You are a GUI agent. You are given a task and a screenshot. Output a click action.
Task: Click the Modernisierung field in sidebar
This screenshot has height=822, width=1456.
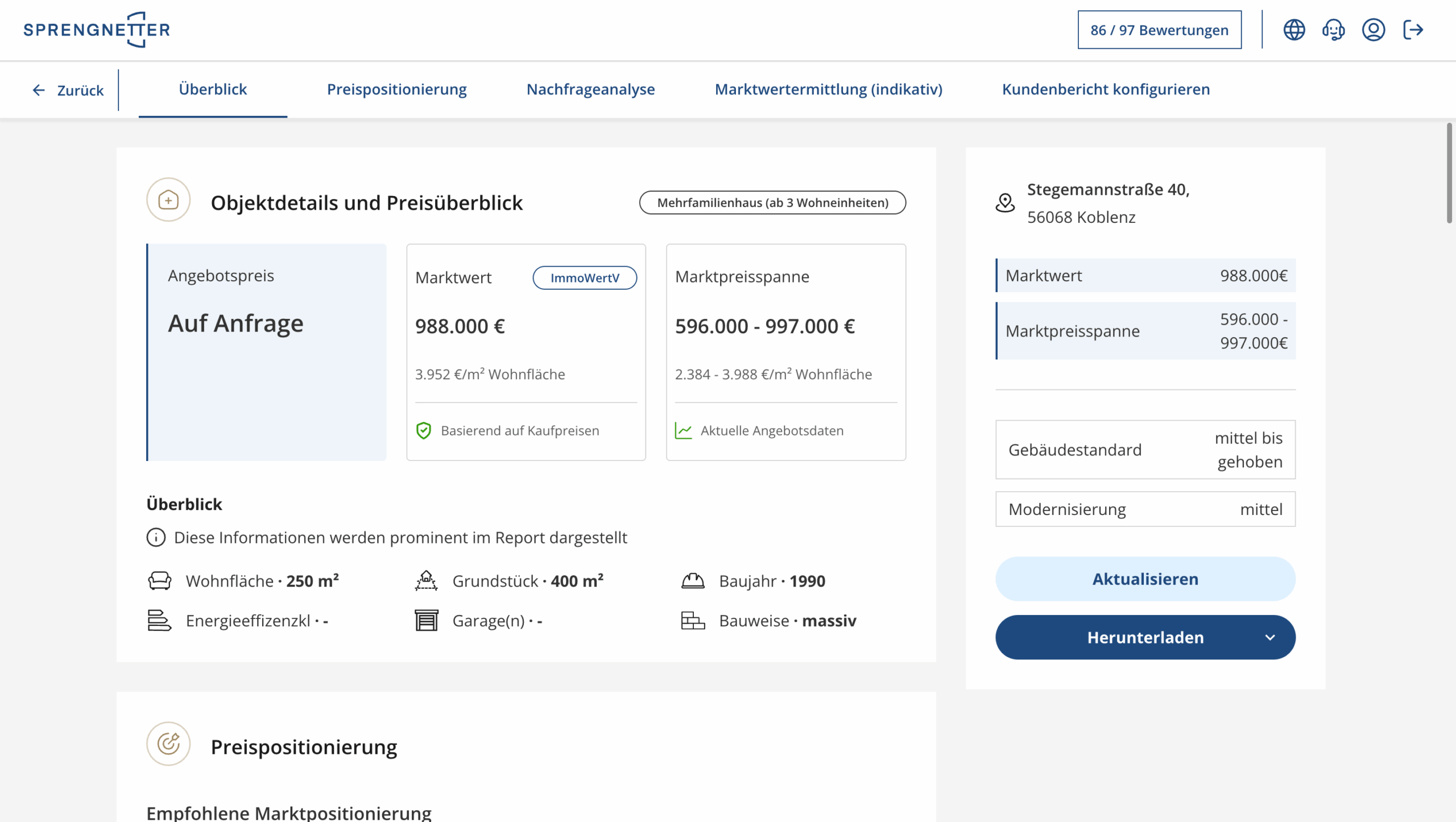[x=1145, y=509]
